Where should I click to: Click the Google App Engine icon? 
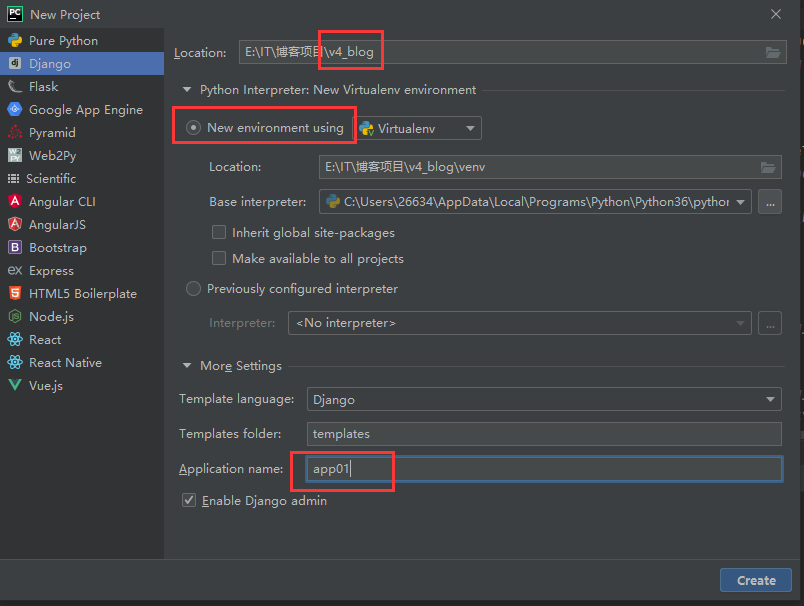pos(15,109)
